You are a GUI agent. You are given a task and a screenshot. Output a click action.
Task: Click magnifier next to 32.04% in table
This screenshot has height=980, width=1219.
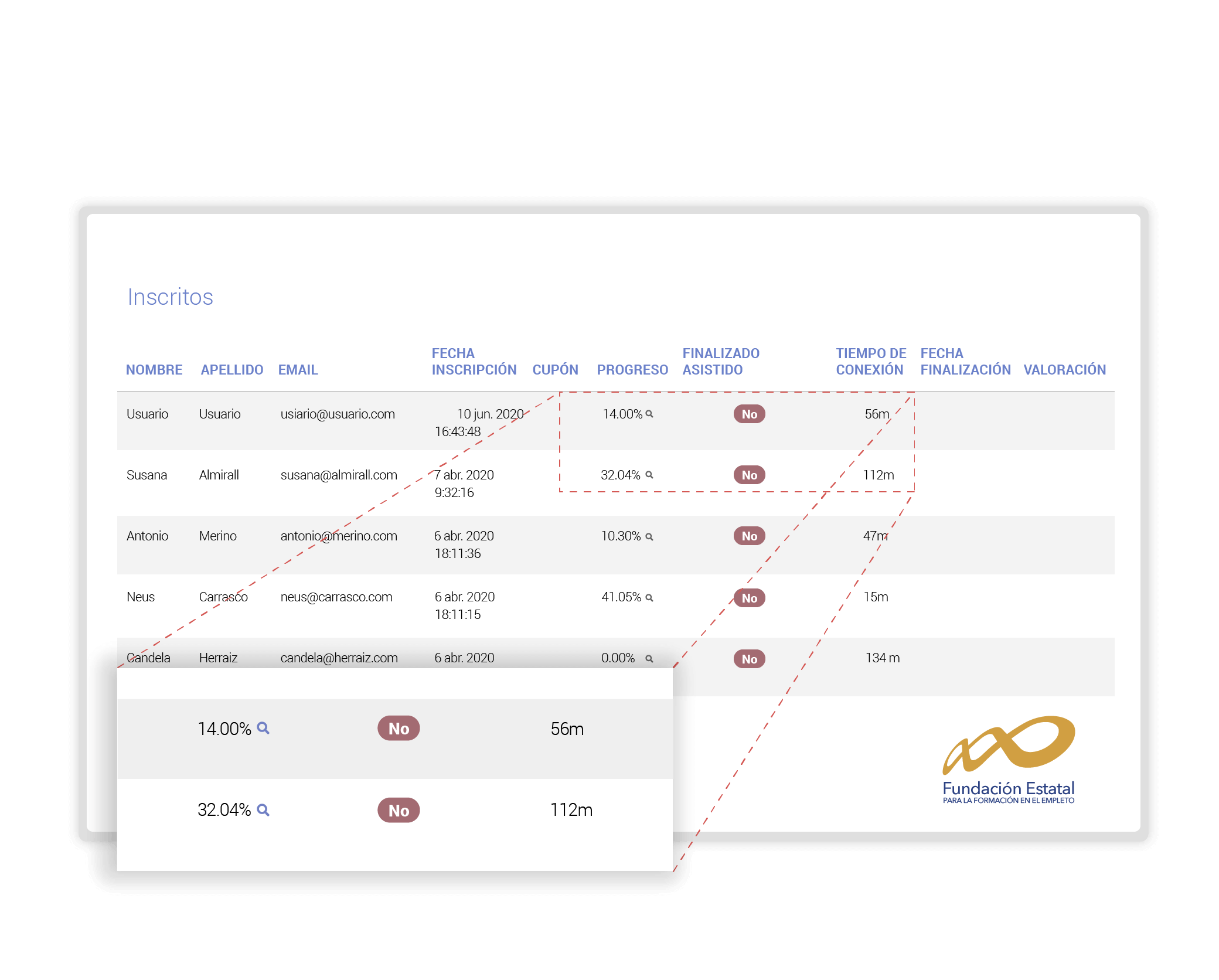pyautogui.click(x=649, y=475)
